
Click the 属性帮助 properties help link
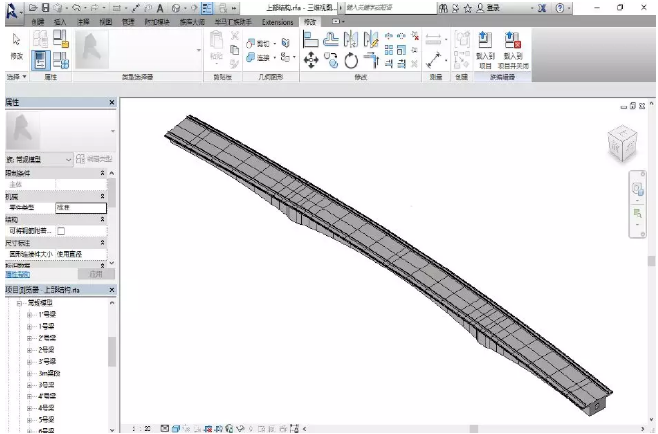(18, 274)
